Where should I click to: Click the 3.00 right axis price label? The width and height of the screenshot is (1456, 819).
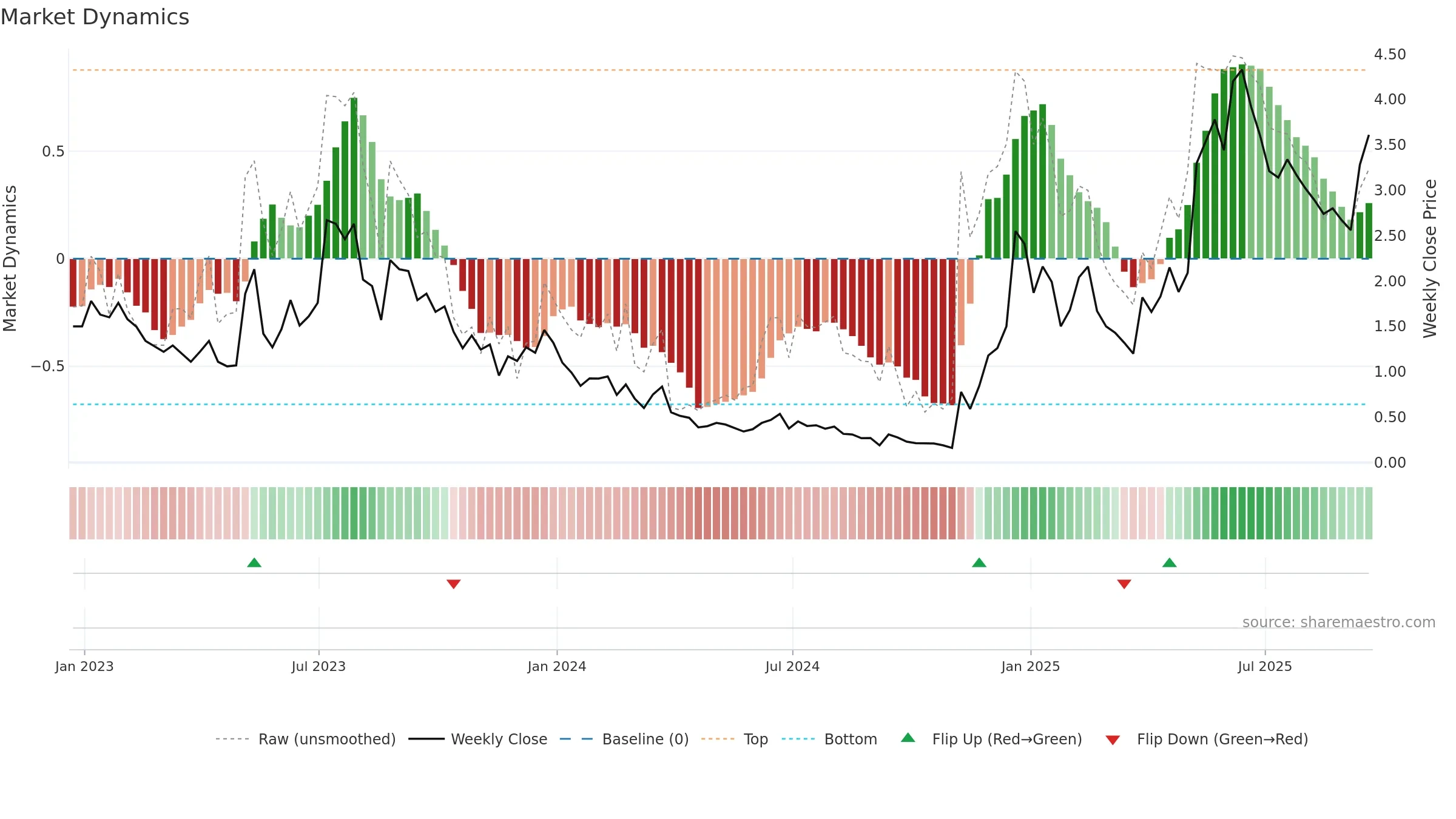[x=1390, y=190]
